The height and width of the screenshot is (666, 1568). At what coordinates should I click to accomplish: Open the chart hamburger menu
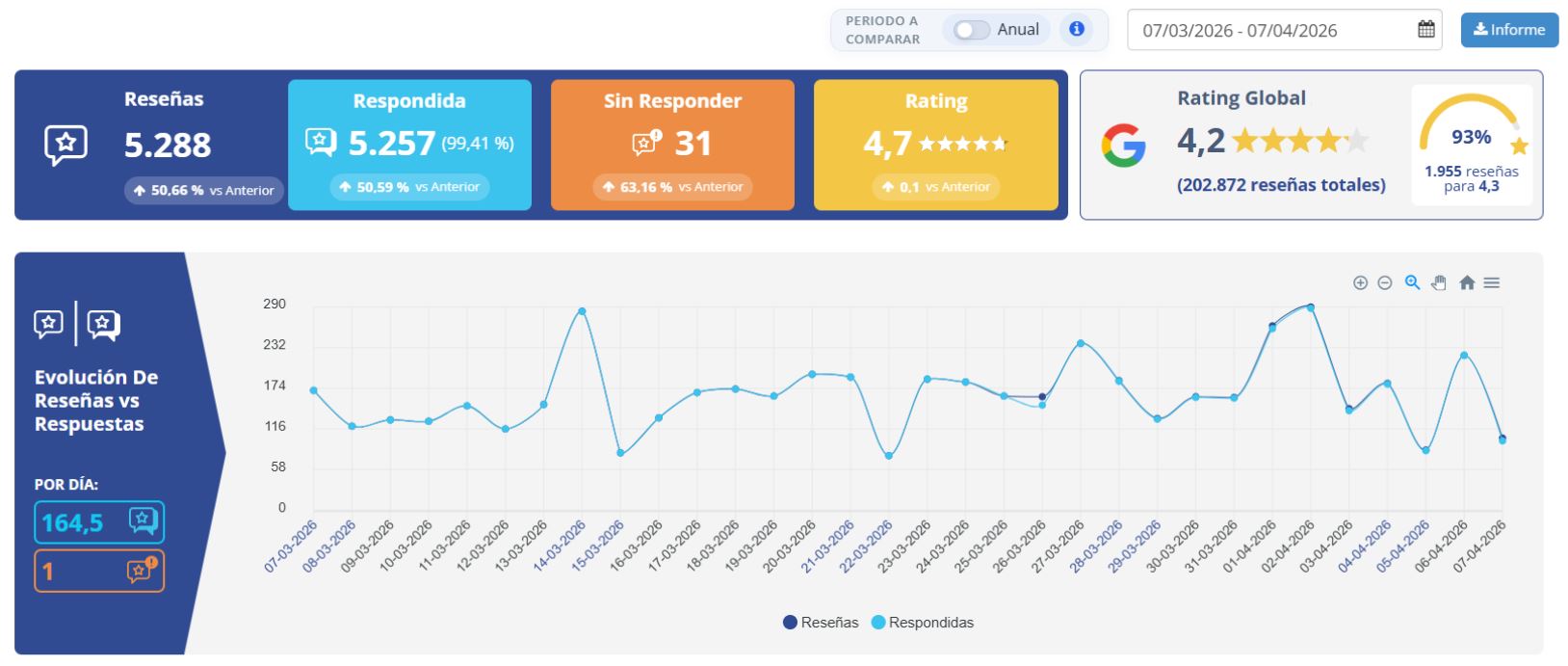pos(1492,282)
